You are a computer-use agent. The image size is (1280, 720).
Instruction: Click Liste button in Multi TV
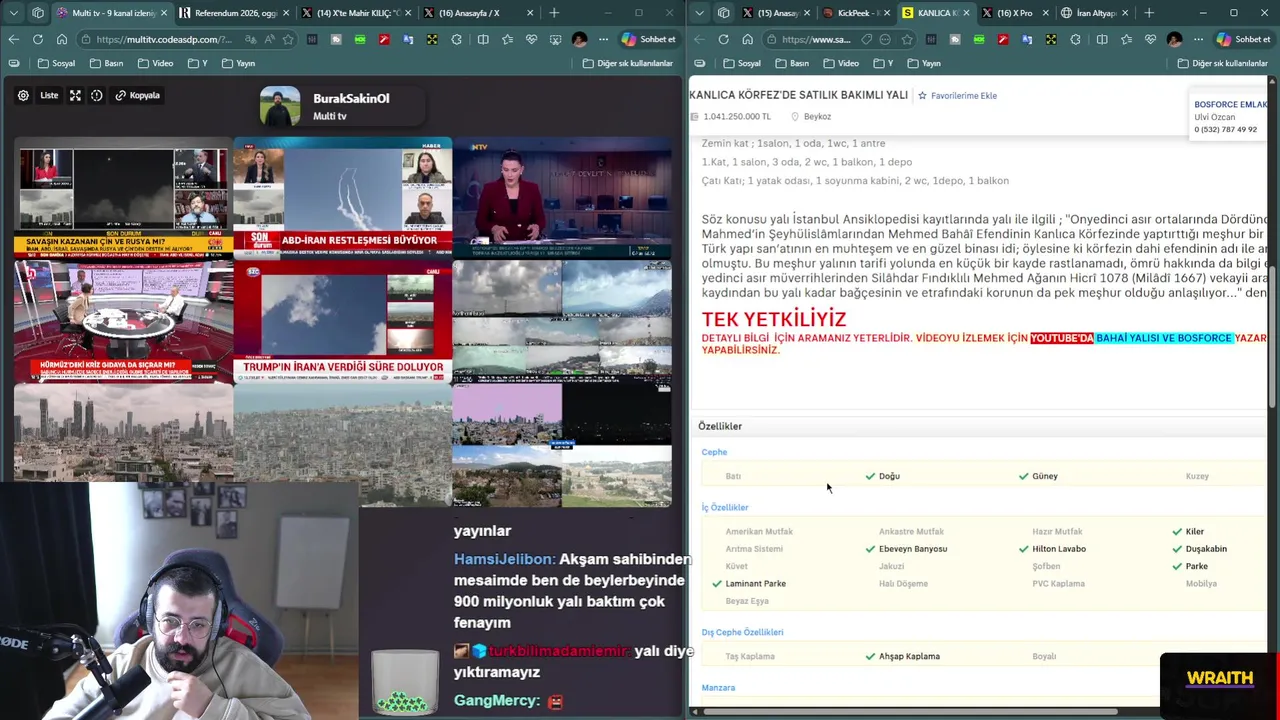tap(49, 95)
